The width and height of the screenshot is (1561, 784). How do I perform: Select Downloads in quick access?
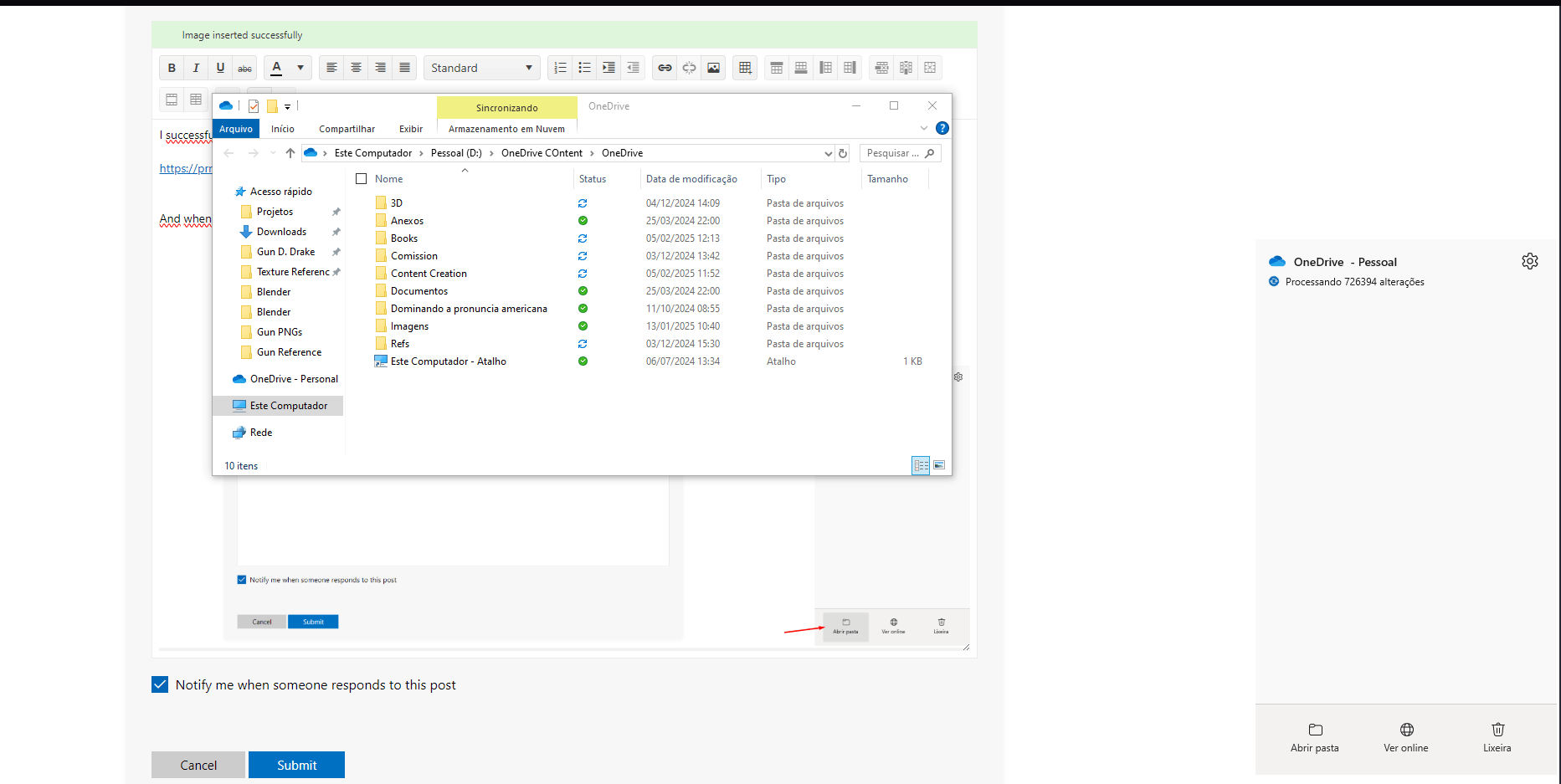tap(281, 232)
